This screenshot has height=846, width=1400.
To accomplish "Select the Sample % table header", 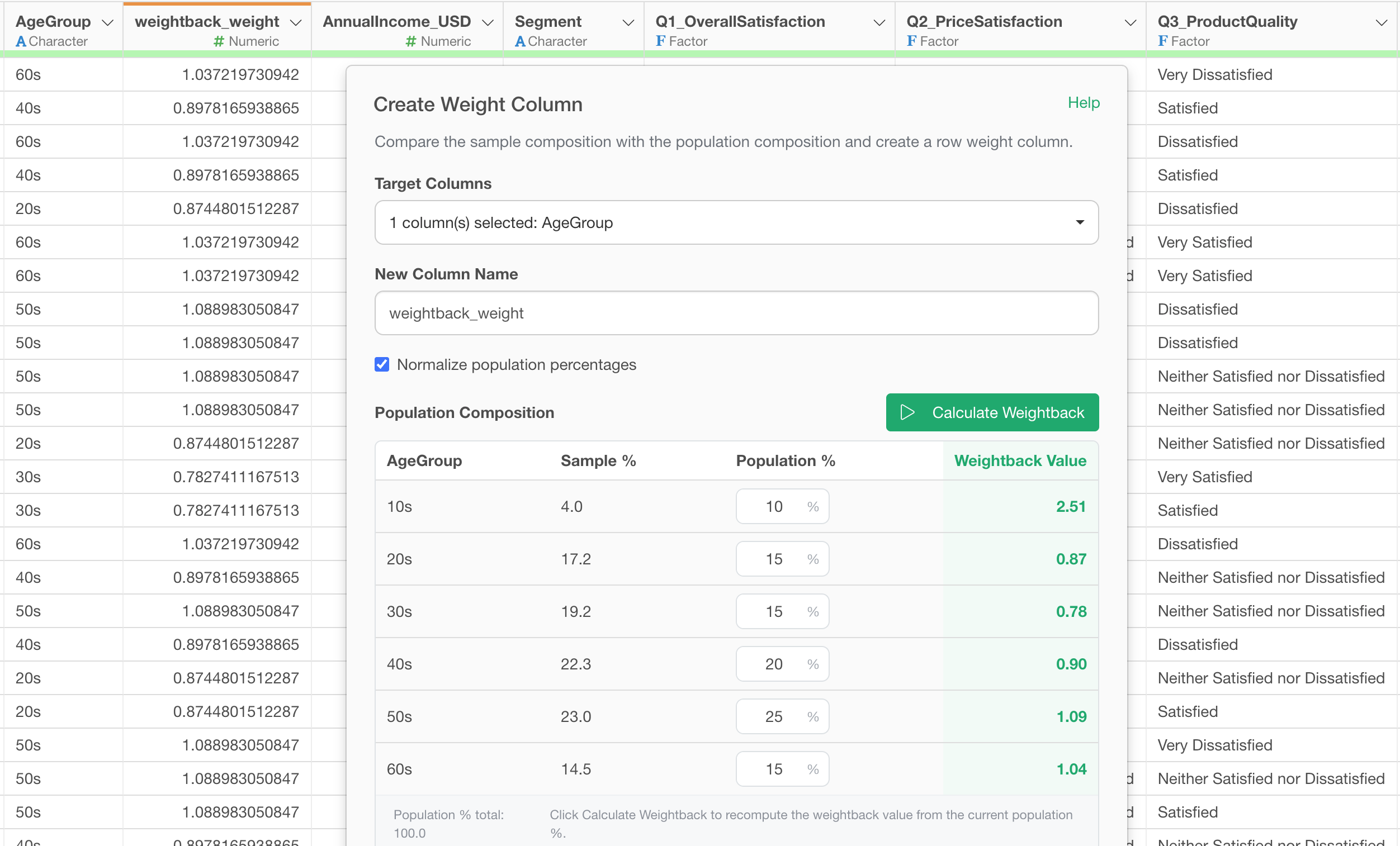I will pyautogui.click(x=598, y=460).
